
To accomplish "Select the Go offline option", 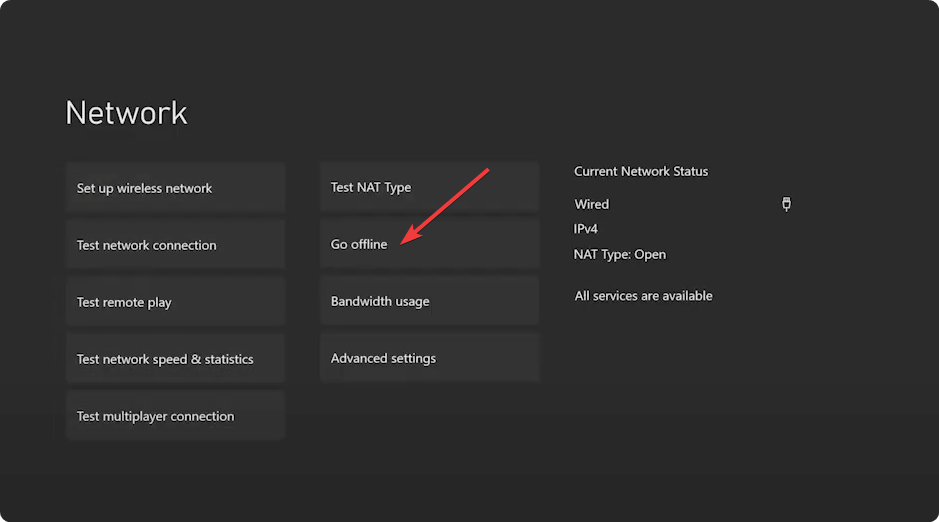I will tap(429, 245).
